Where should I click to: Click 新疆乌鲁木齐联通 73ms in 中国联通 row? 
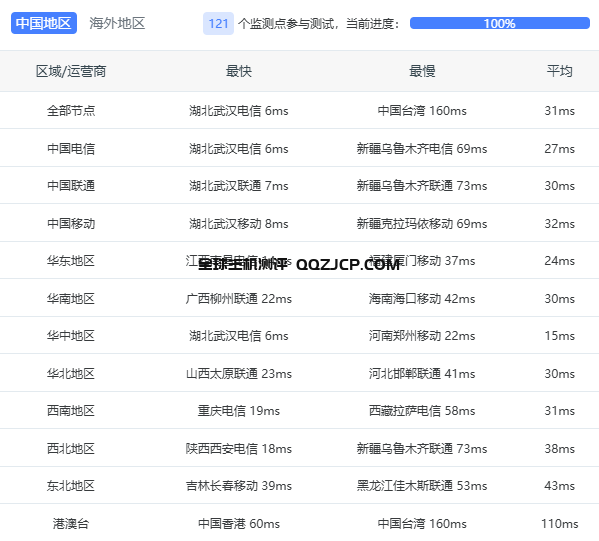coord(422,186)
